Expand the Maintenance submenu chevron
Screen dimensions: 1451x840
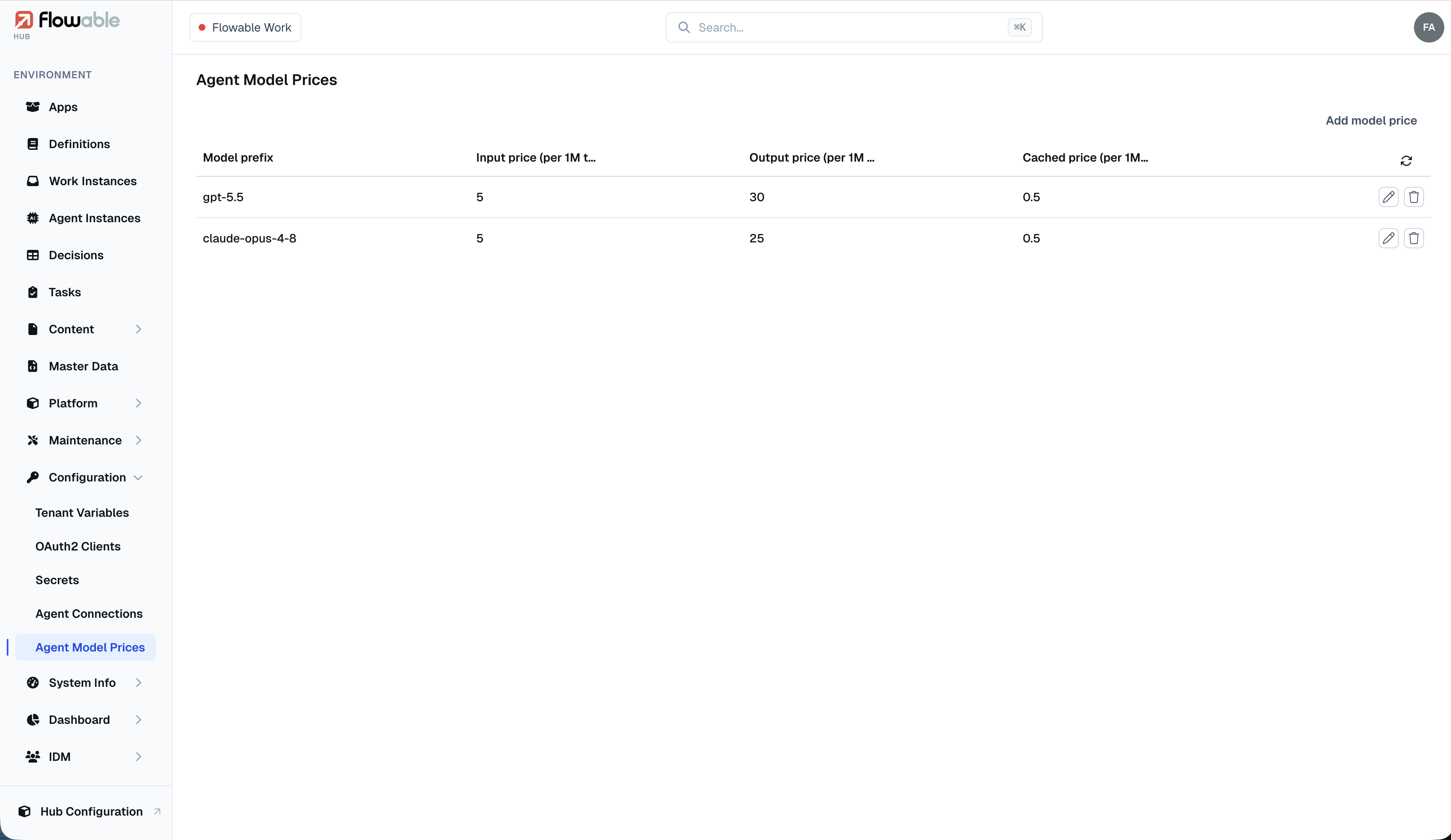pyautogui.click(x=138, y=441)
